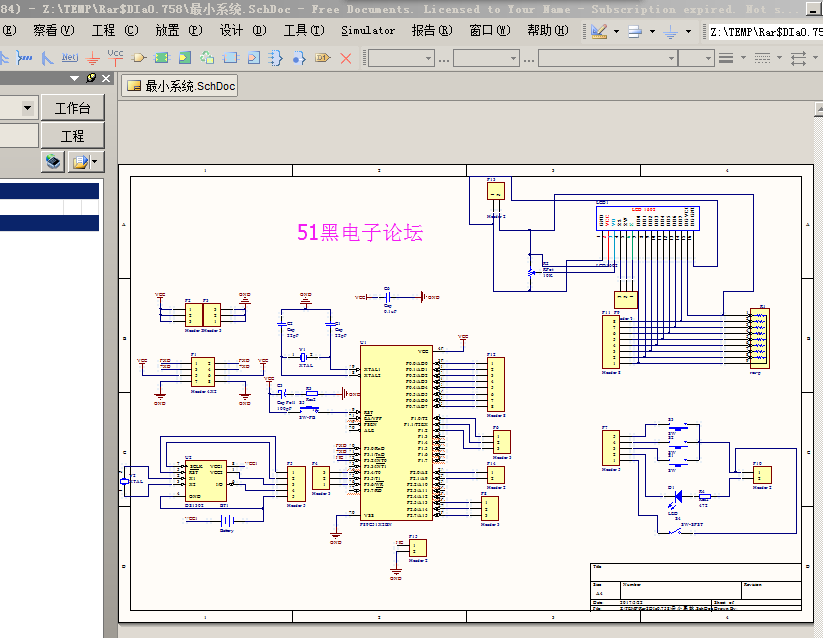Click the 工作台 button
This screenshot has height=638, width=823.
(72, 108)
